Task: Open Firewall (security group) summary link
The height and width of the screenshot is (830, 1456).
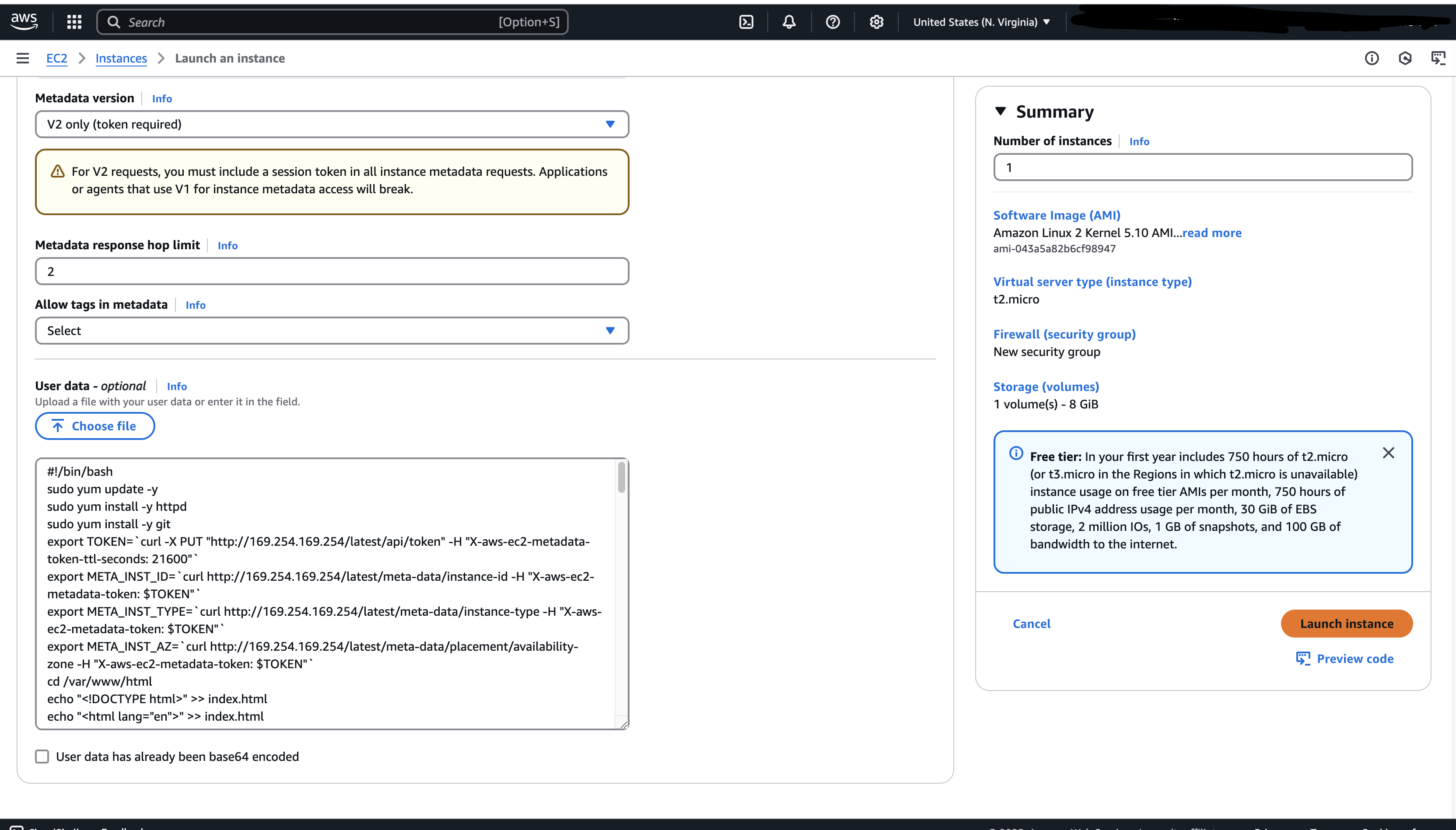Action: coord(1064,334)
